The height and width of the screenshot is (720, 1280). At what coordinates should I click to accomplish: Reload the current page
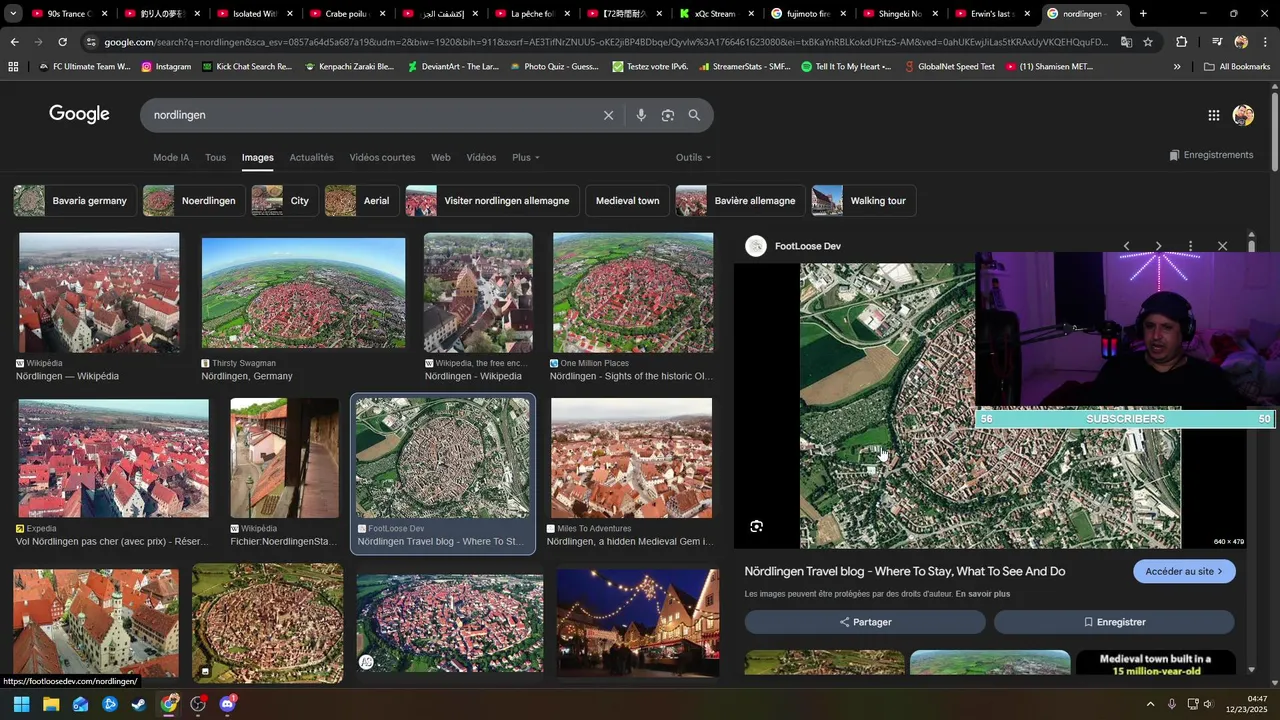pos(62,42)
